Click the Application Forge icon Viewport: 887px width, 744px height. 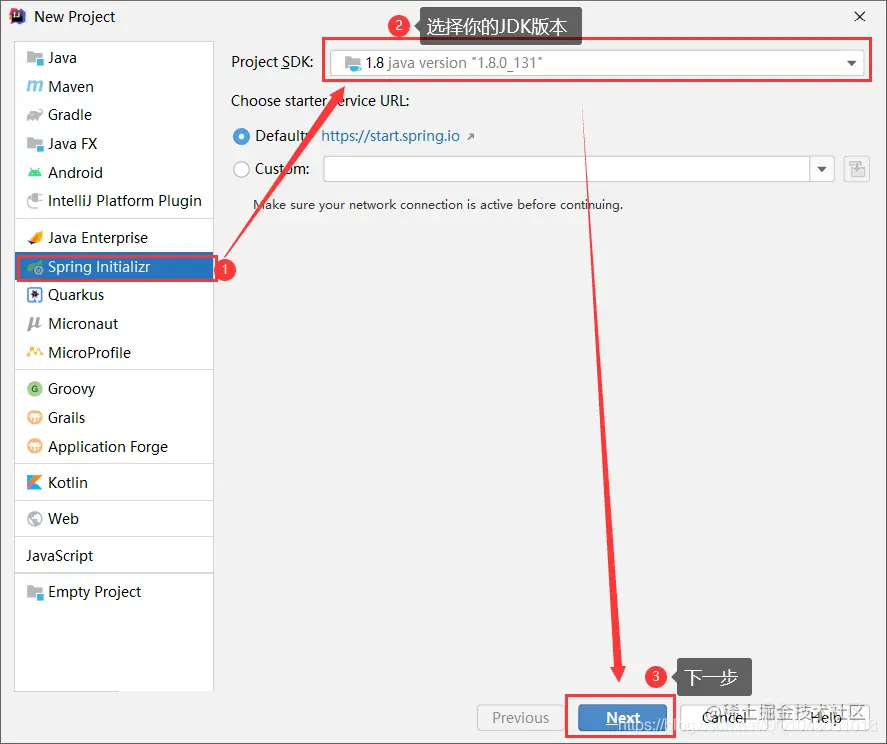point(35,446)
